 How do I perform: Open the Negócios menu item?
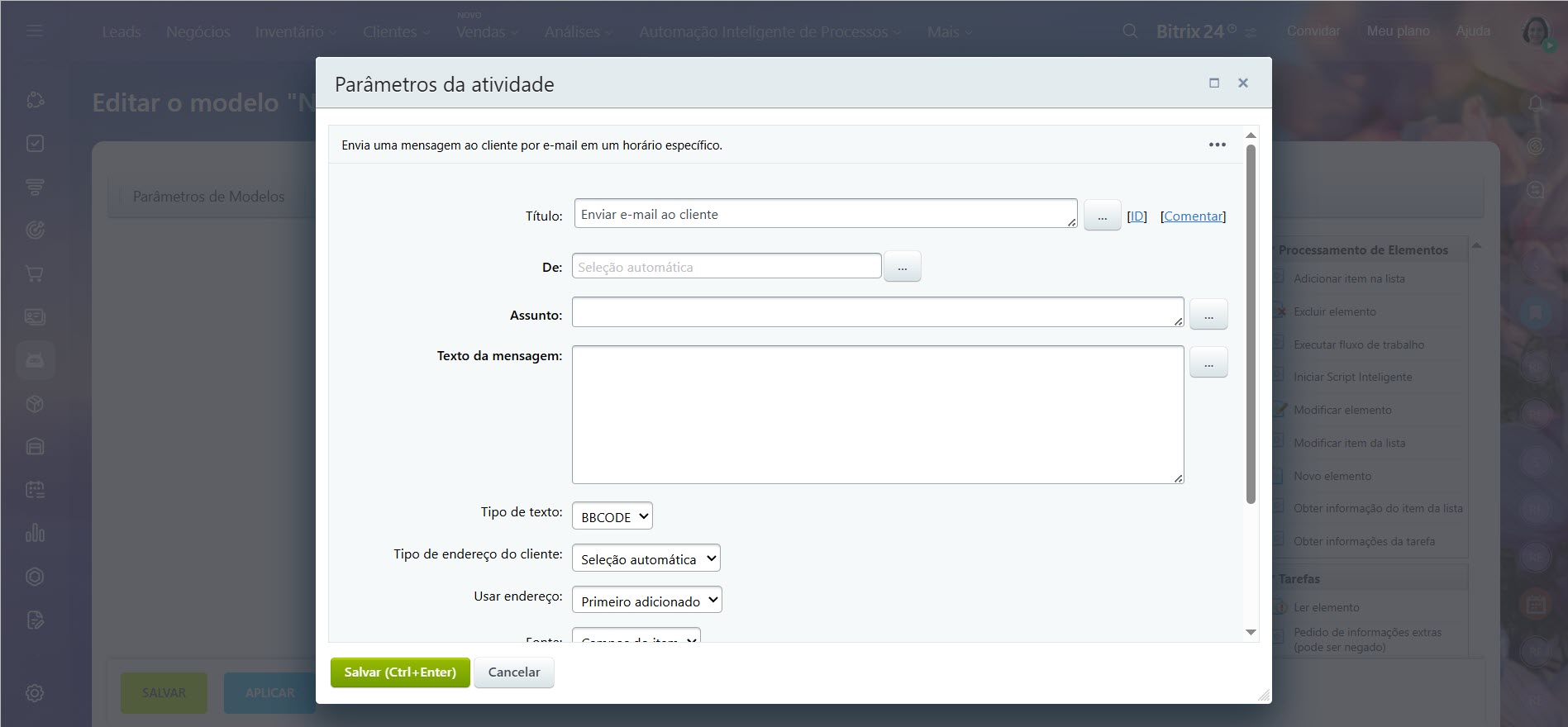(198, 31)
